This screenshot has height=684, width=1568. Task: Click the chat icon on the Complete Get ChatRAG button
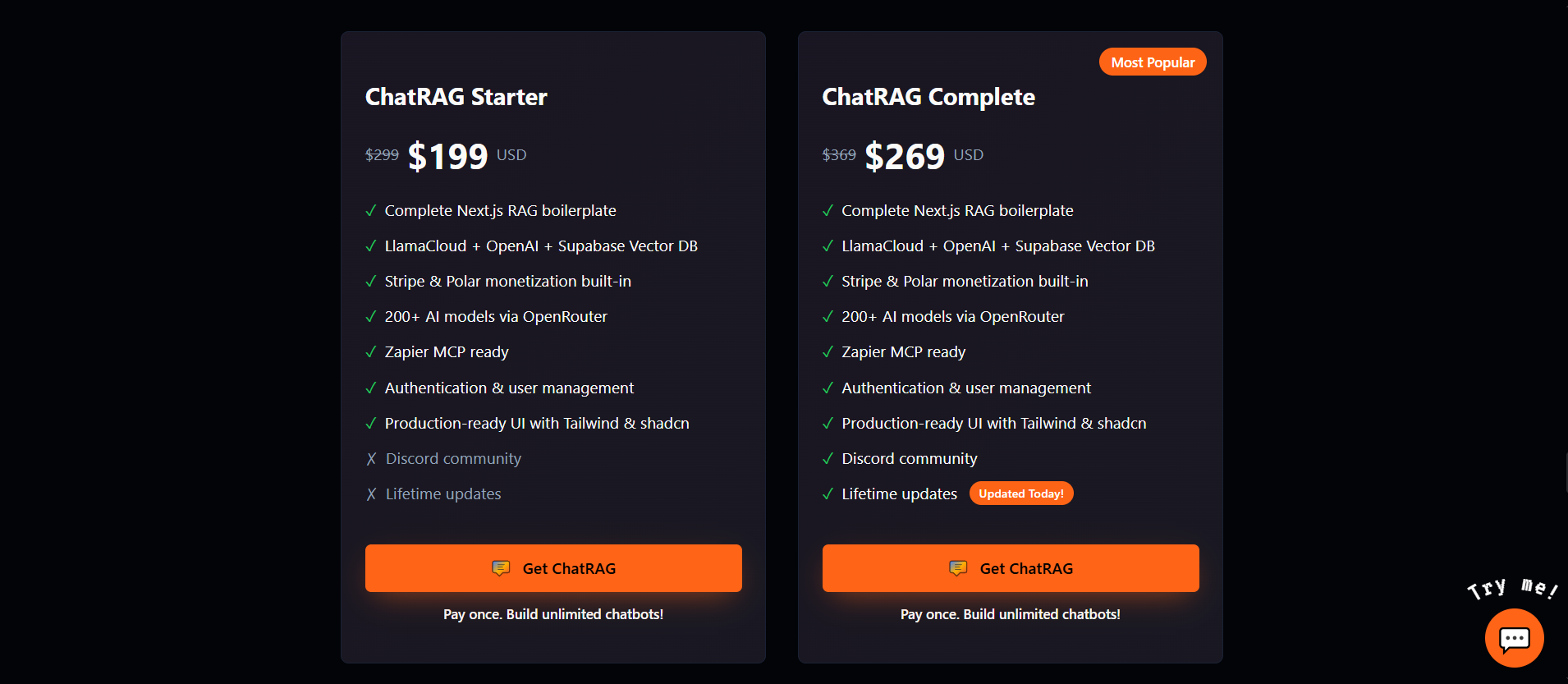tap(958, 567)
